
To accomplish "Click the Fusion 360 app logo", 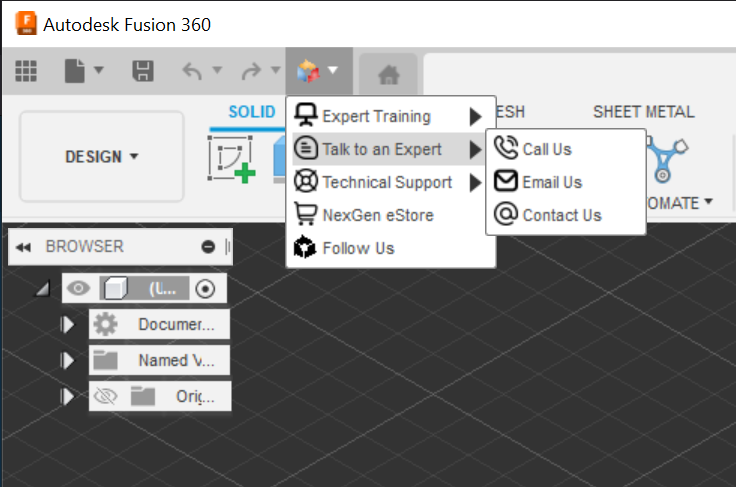I will [x=26, y=24].
